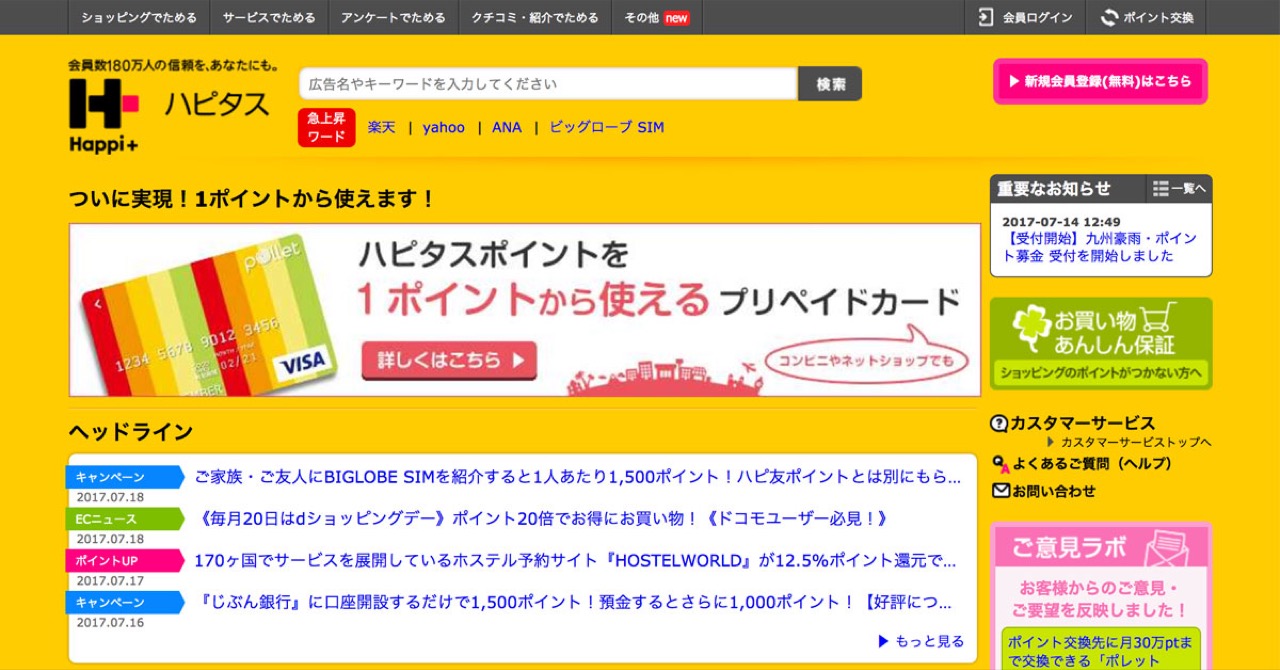
Task: Click the 重要なお知らせ header
Action: point(1054,189)
